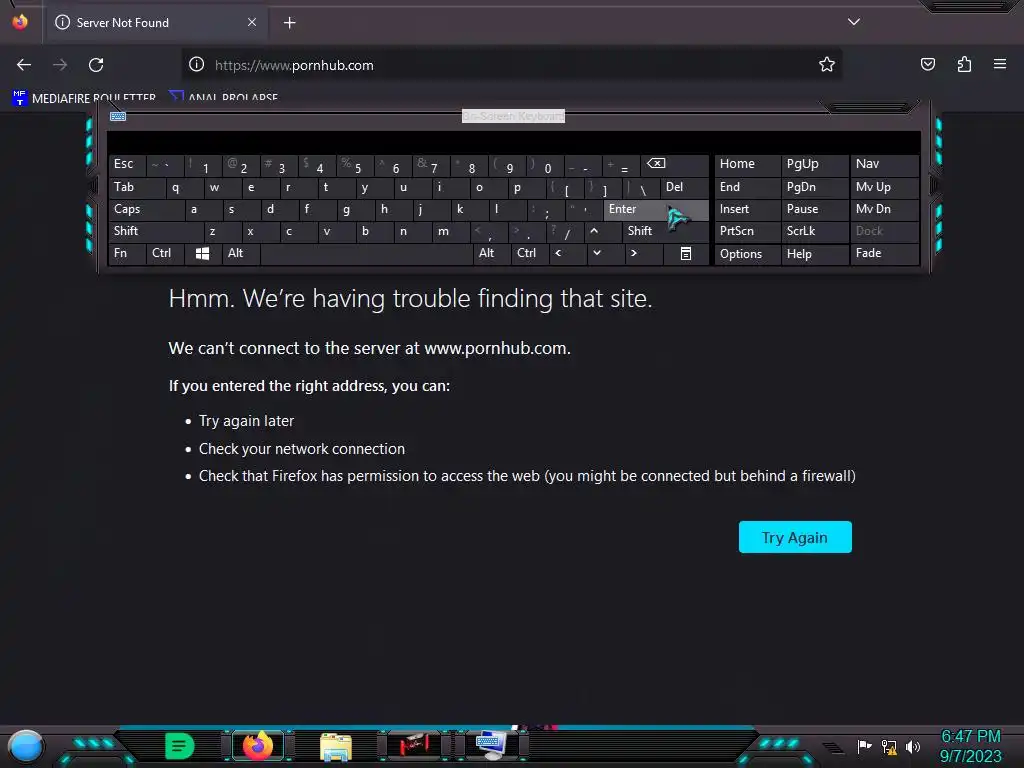1024x768 pixels.
Task: Click the Mv Dn key
Action: pos(884,209)
